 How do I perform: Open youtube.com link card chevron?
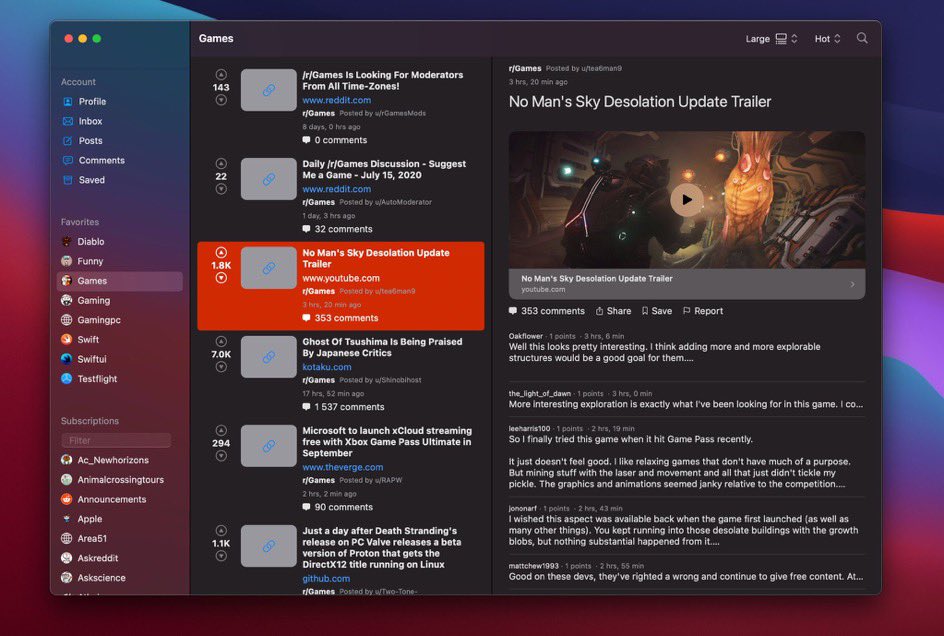(x=852, y=284)
